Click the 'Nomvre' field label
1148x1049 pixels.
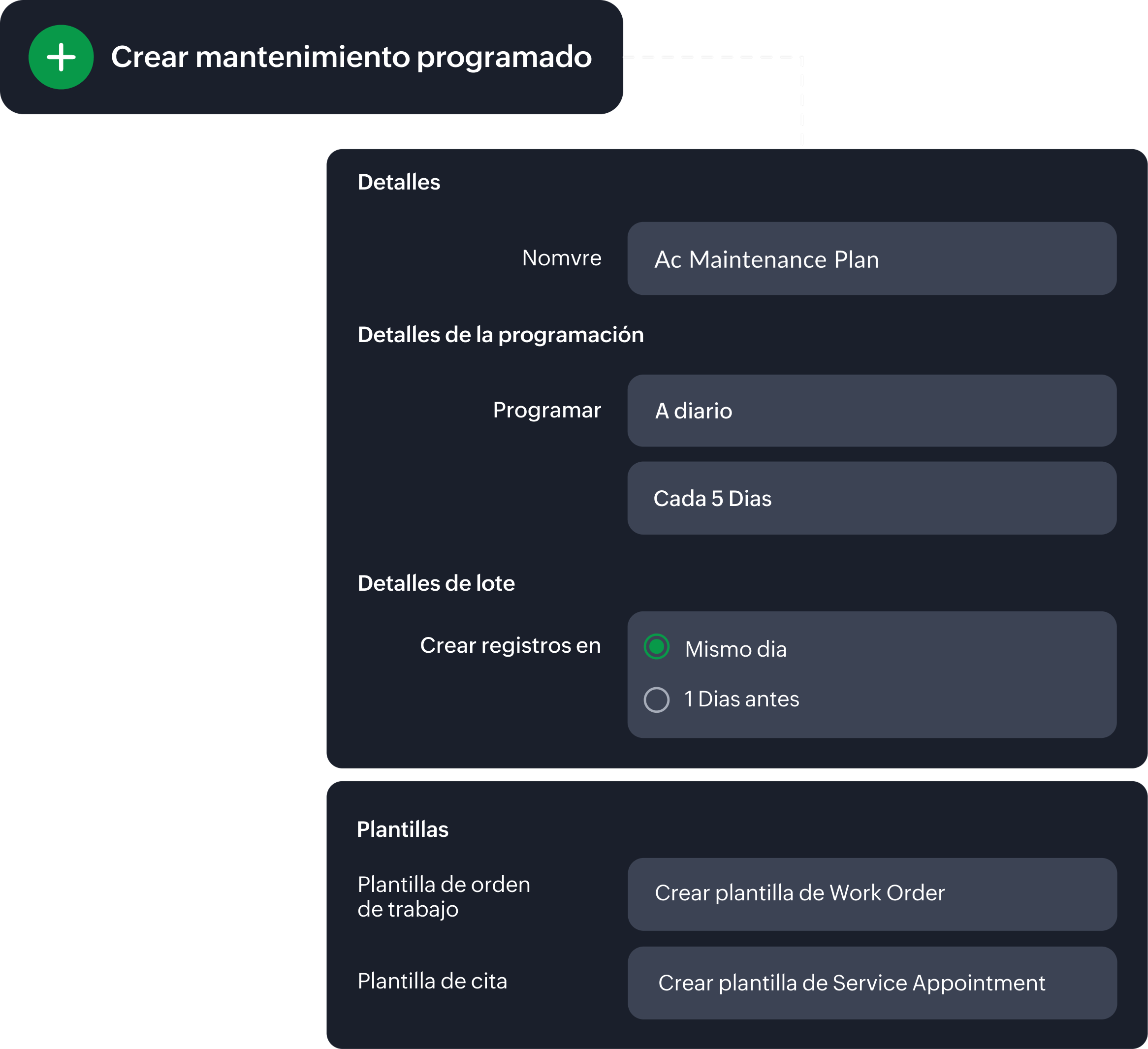562,257
